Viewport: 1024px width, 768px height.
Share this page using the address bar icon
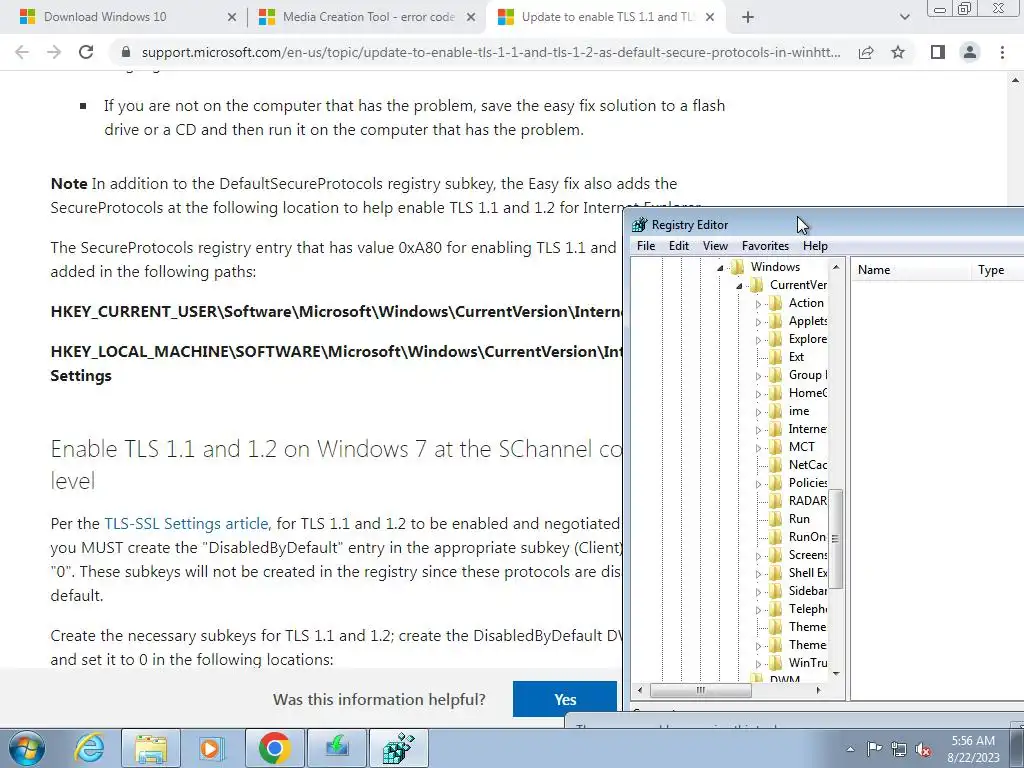tap(866, 52)
